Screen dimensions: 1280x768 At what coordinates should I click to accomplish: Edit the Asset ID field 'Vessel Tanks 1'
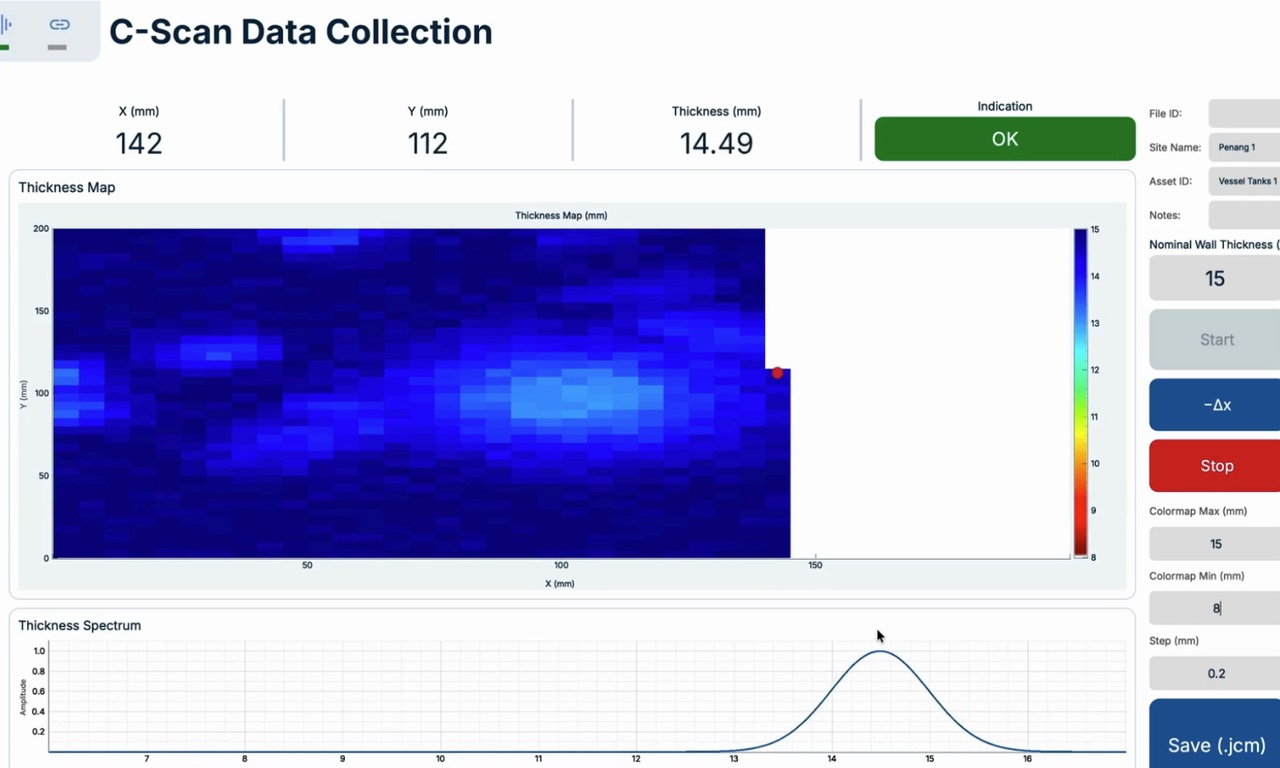[1244, 181]
